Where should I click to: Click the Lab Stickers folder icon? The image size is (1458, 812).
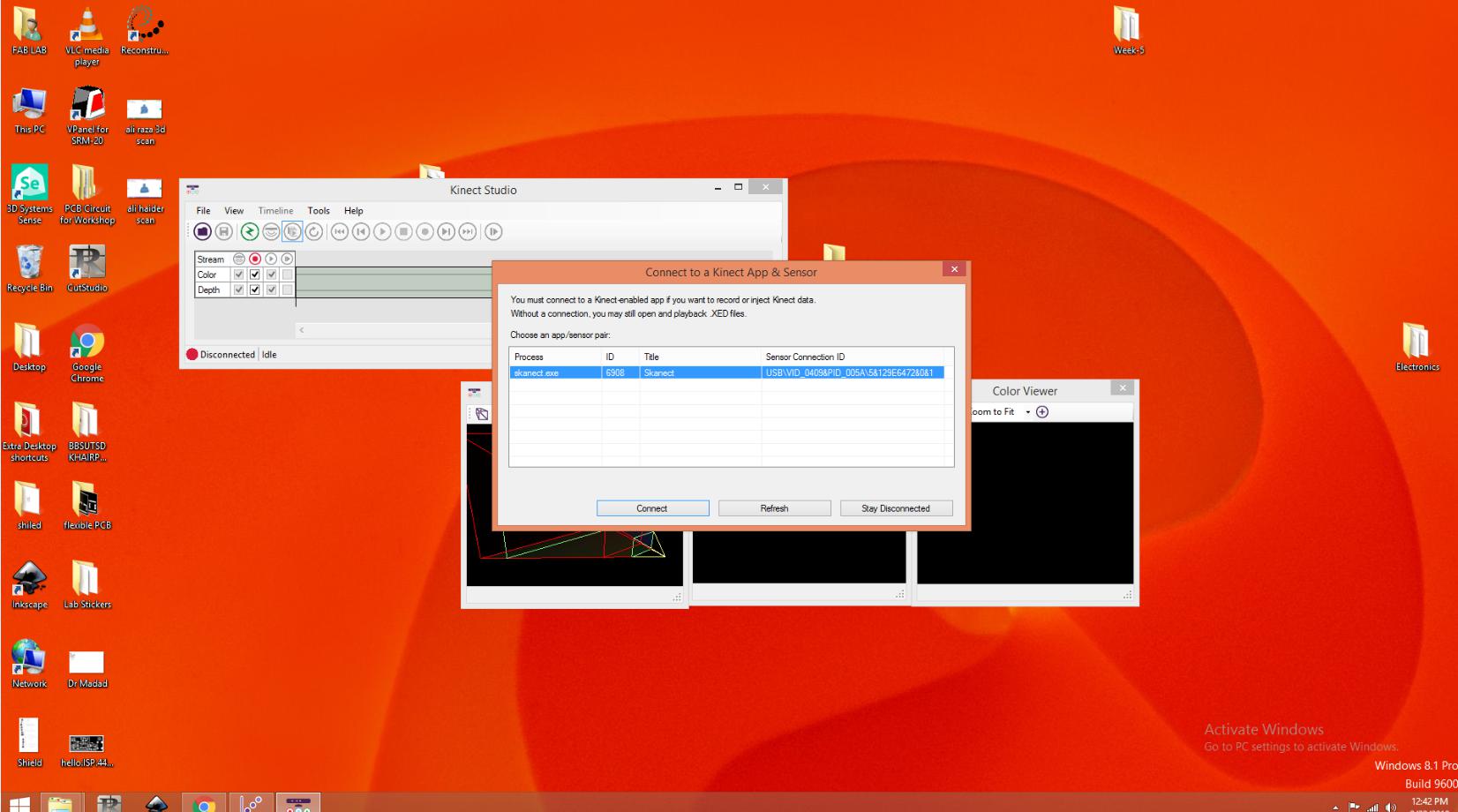coord(86,585)
